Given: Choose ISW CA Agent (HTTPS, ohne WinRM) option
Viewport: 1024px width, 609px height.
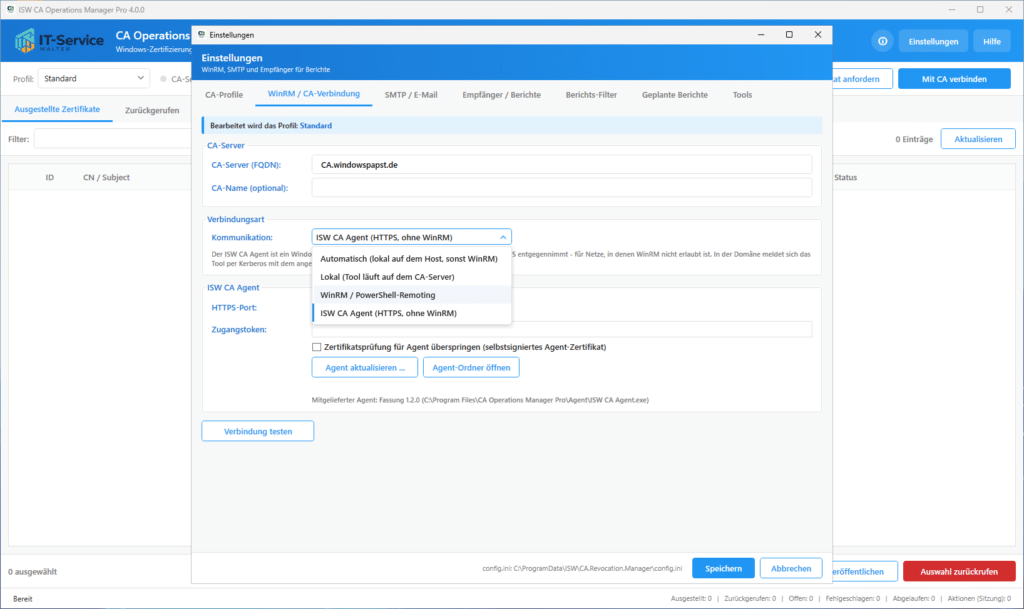Looking at the screenshot, I should 411,313.
